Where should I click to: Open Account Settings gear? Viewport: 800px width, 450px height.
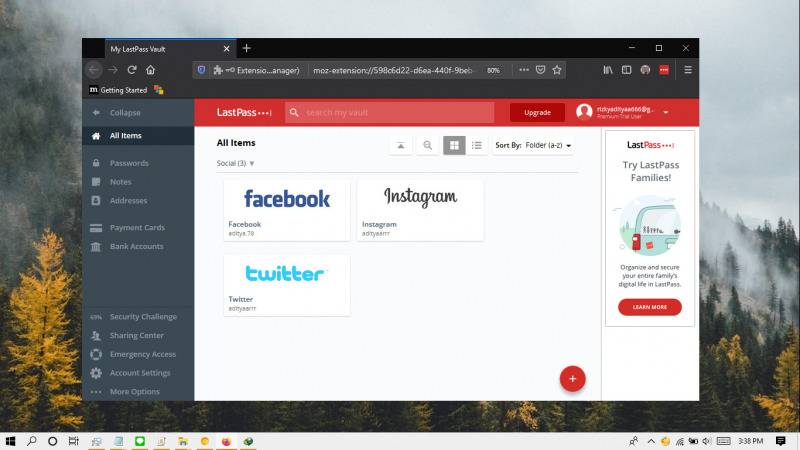click(96, 373)
